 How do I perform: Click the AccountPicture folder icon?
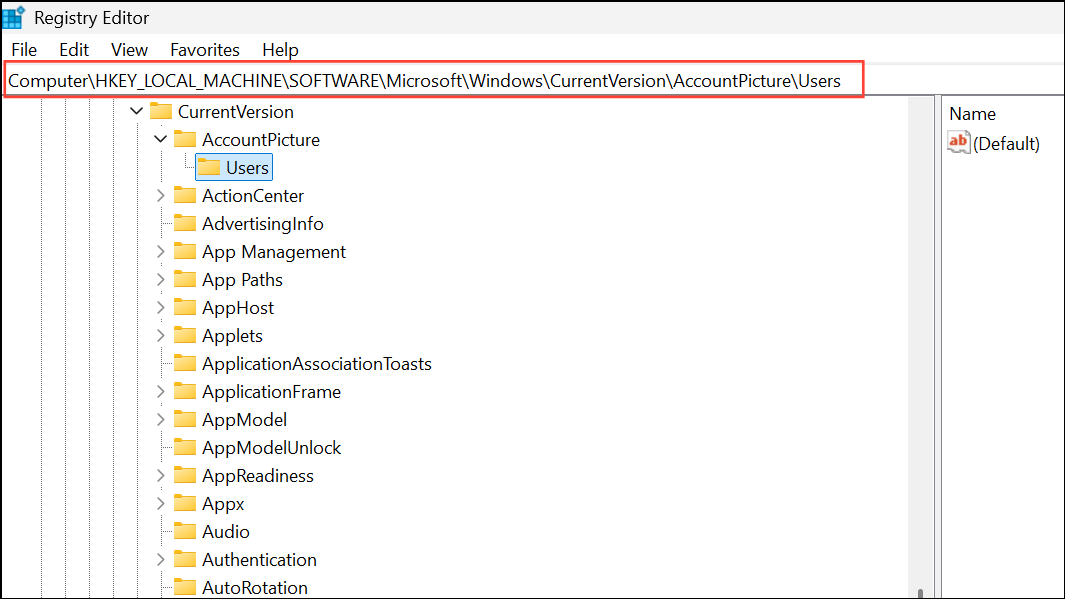[x=185, y=139]
